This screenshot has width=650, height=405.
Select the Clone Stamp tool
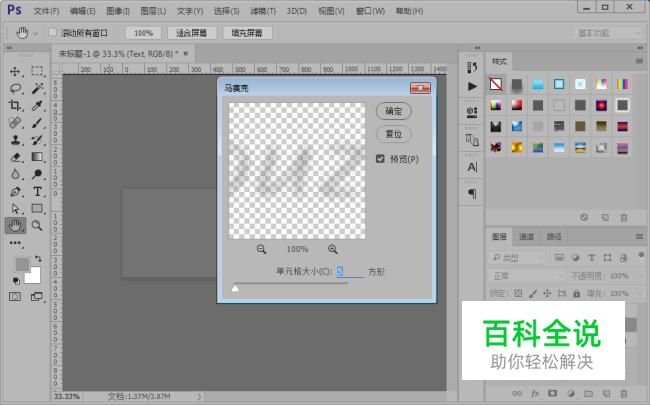[15, 140]
